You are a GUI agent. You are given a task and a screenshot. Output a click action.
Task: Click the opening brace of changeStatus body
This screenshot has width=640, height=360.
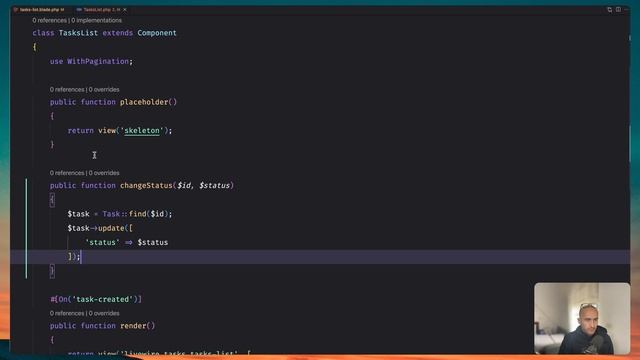(52, 200)
